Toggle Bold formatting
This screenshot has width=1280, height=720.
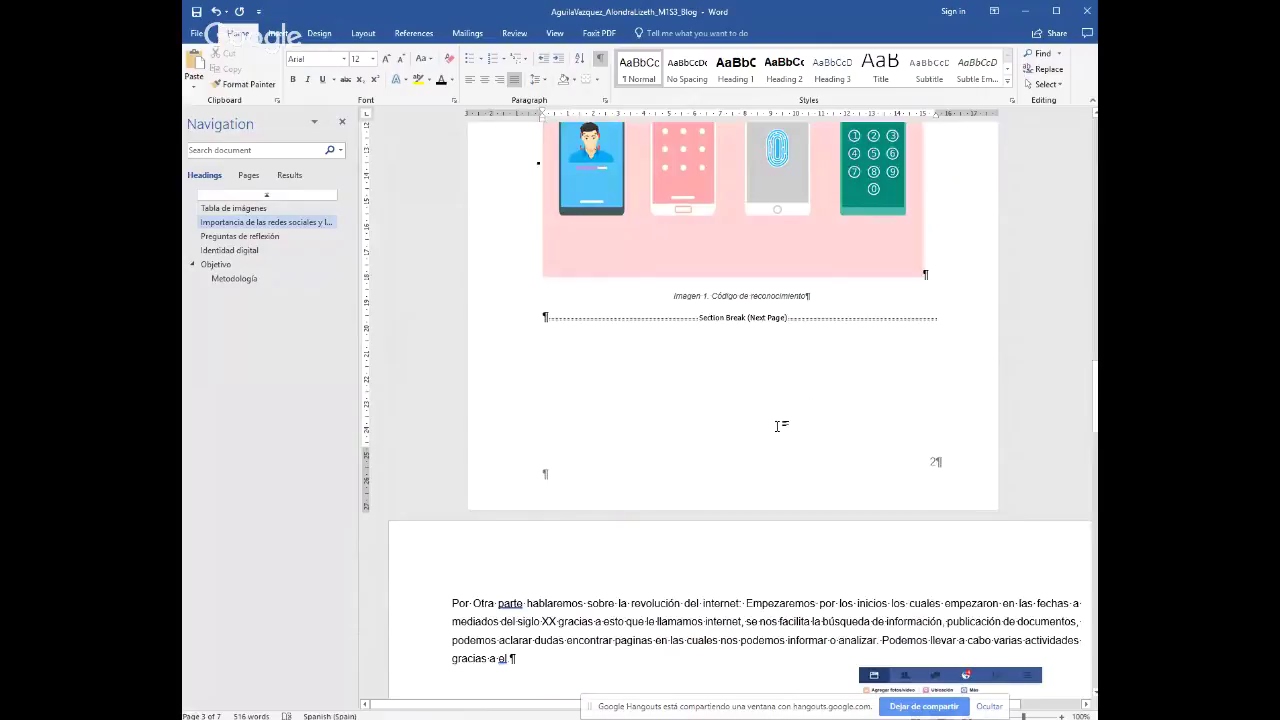[293, 79]
